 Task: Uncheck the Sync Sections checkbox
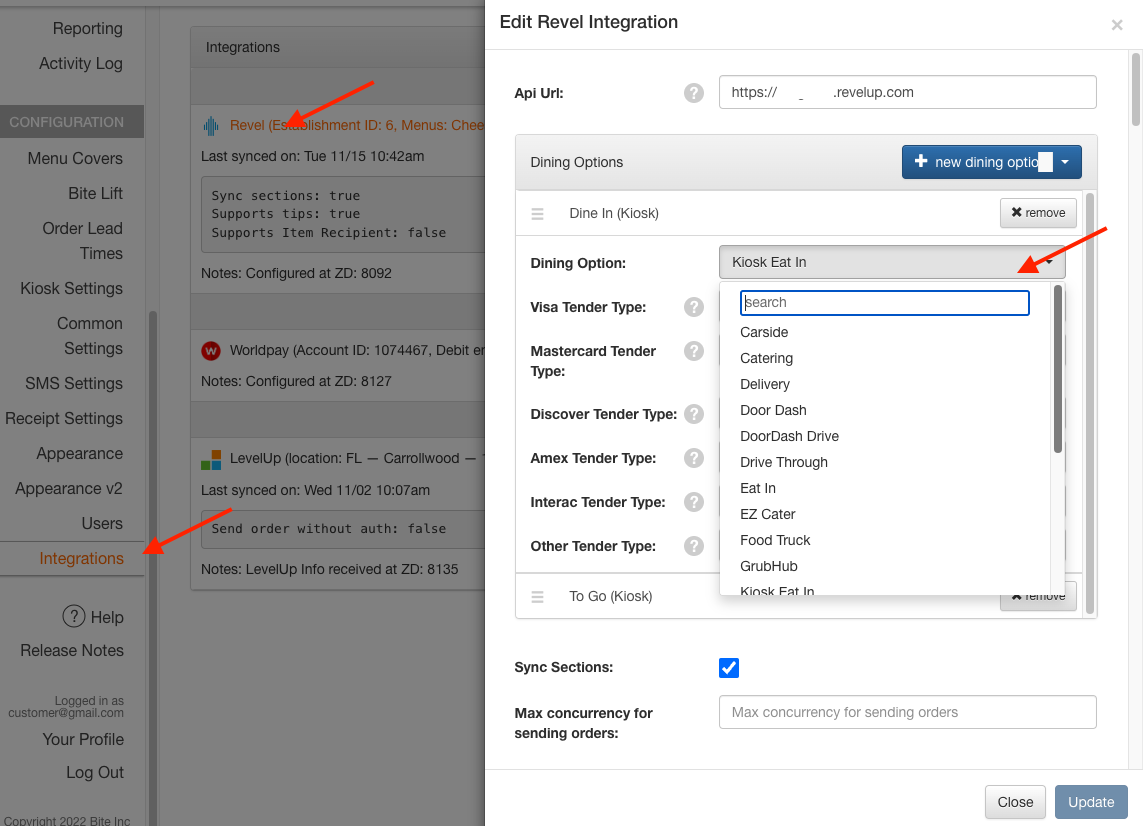pos(729,668)
